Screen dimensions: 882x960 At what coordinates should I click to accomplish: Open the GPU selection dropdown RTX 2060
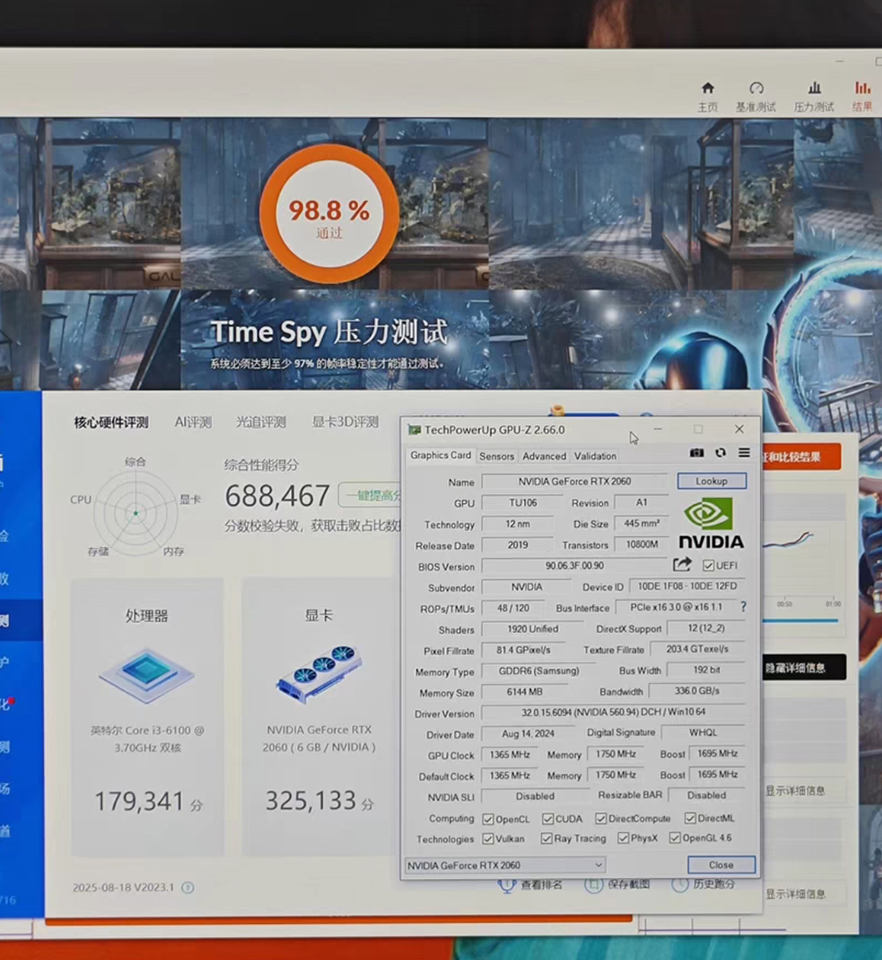click(x=505, y=865)
